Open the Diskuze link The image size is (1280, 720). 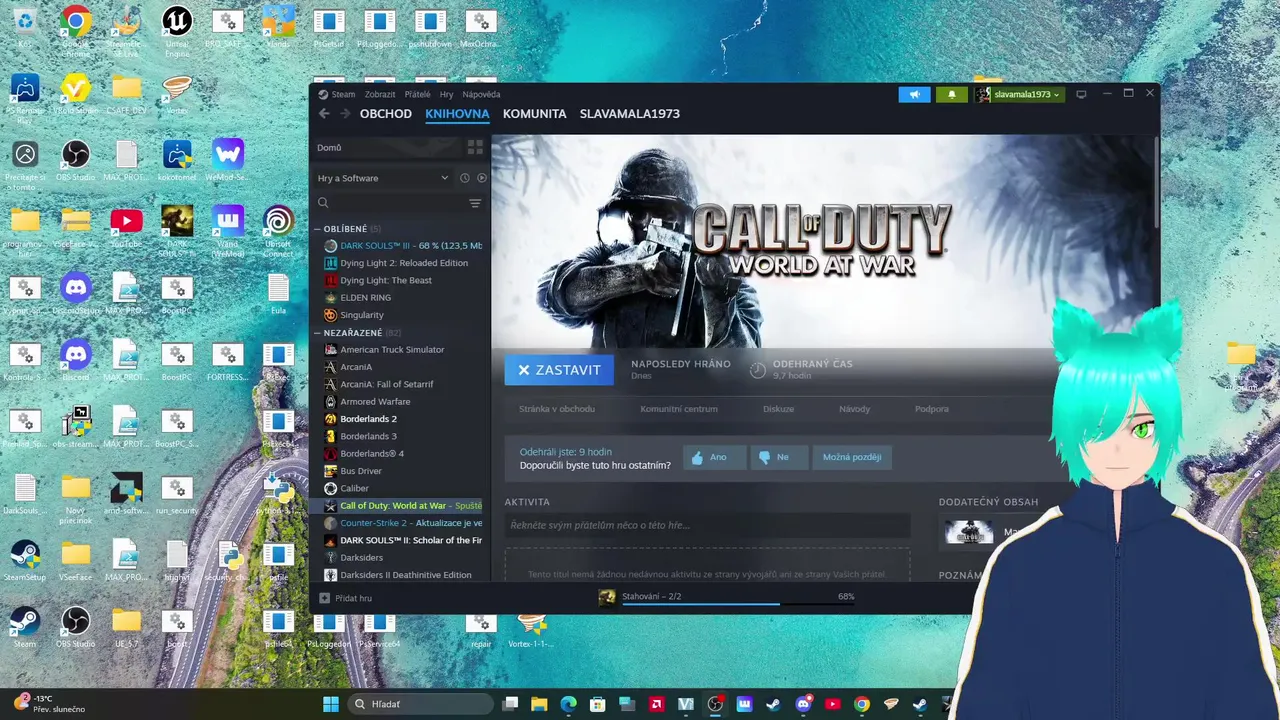[x=779, y=409]
